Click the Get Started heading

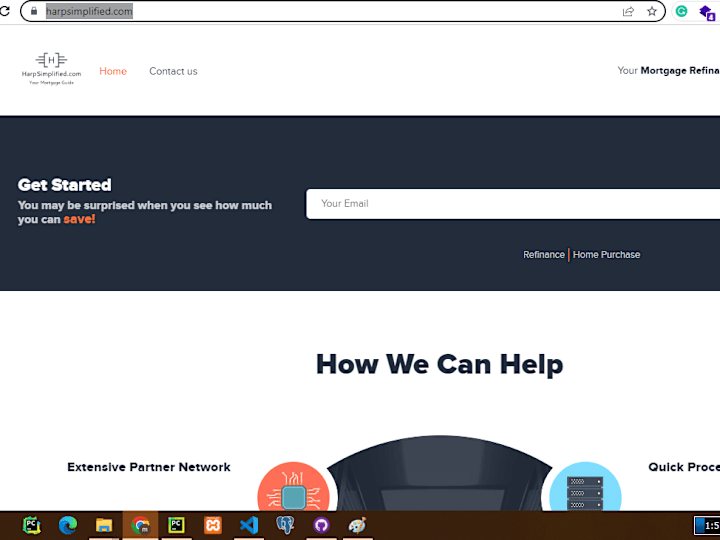[65, 185]
